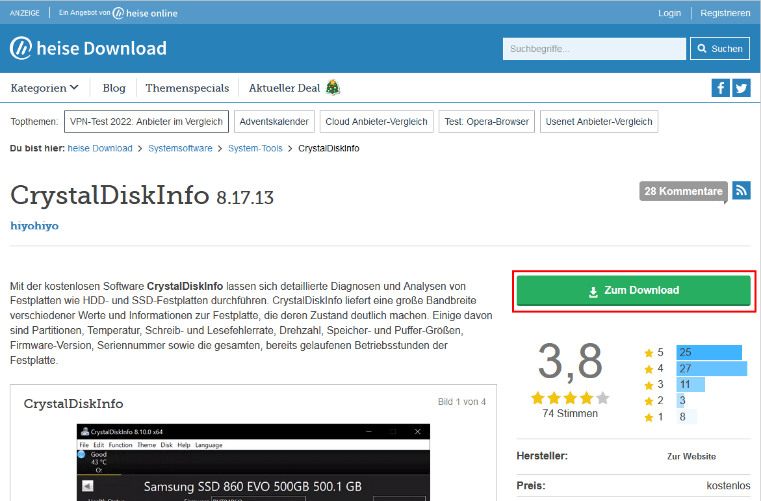This screenshot has height=501, width=761.
Task: Click the heise online circular logo icon
Action: coord(118,14)
